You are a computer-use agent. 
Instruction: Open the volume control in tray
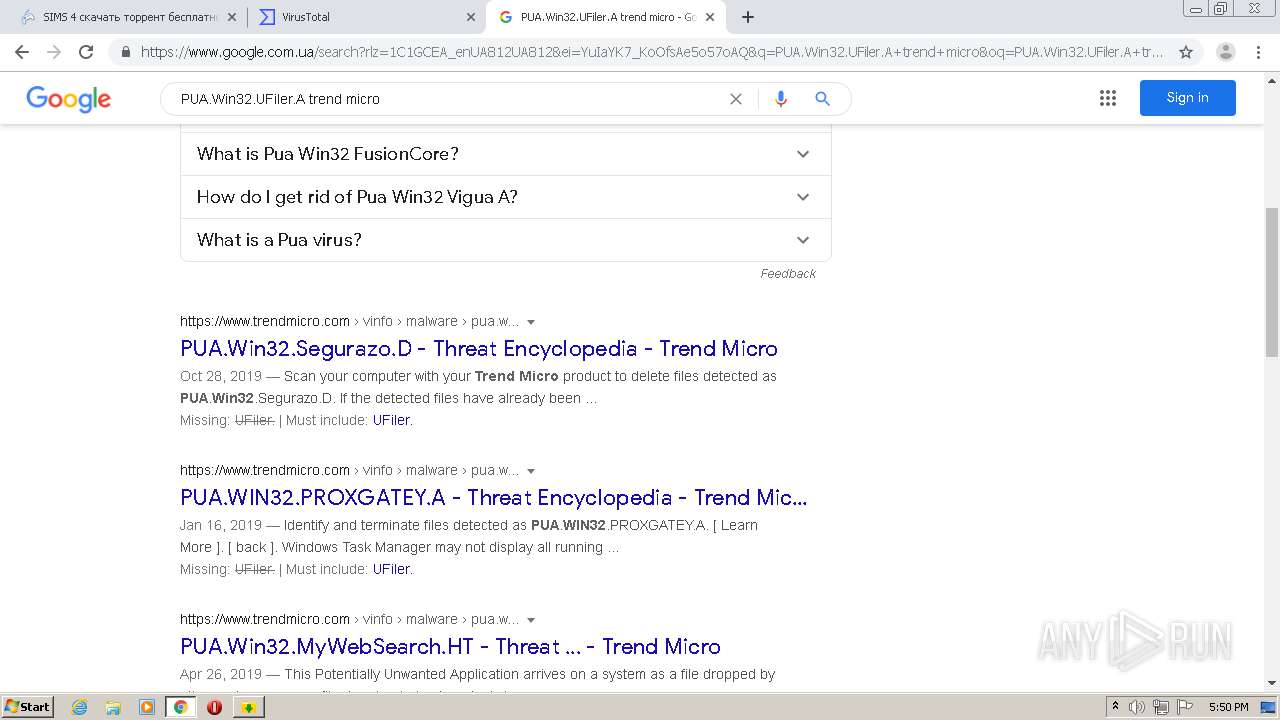(1137, 707)
